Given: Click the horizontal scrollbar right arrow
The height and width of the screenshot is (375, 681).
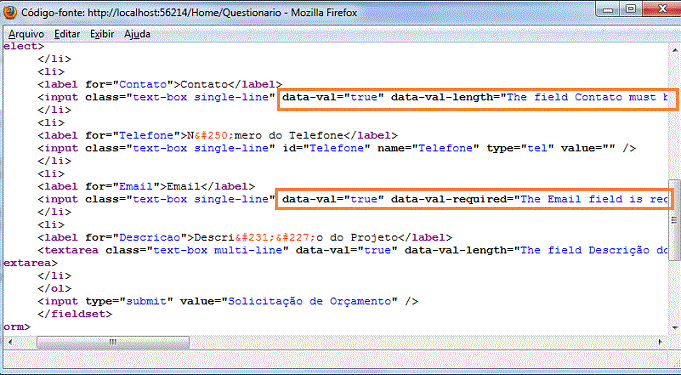Looking at the screenshot, I should point(660,342).
